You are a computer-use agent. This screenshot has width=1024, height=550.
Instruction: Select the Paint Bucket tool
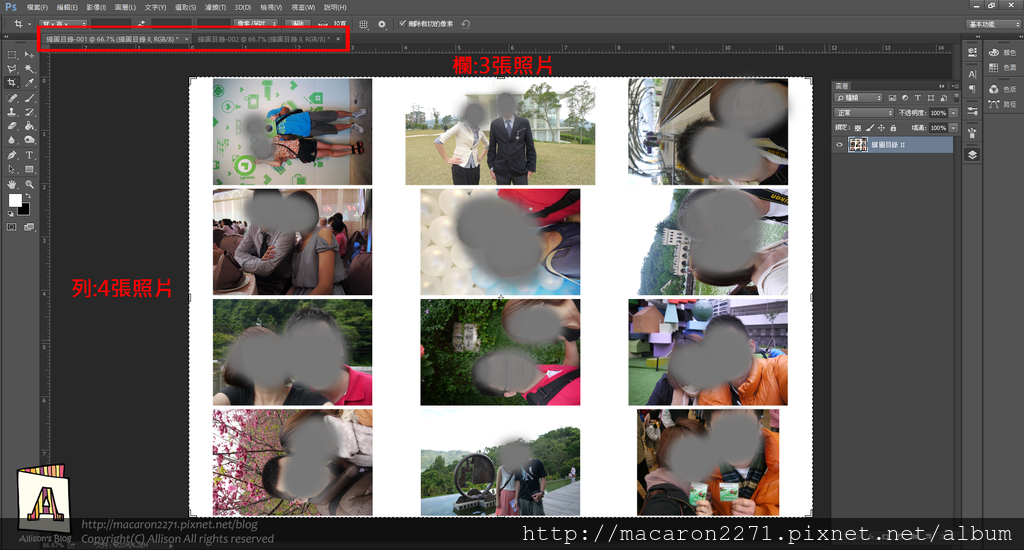pyautogui.click(x=29, y=126)
